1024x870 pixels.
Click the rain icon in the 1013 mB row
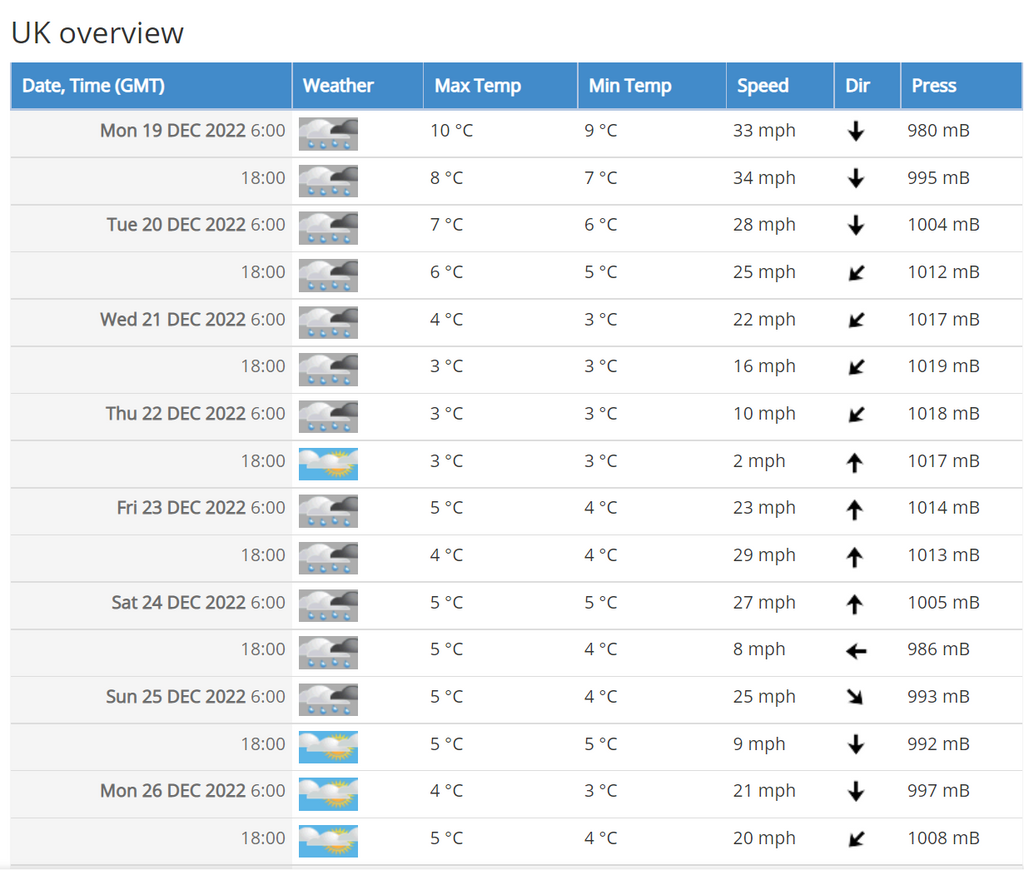(328, 558)
